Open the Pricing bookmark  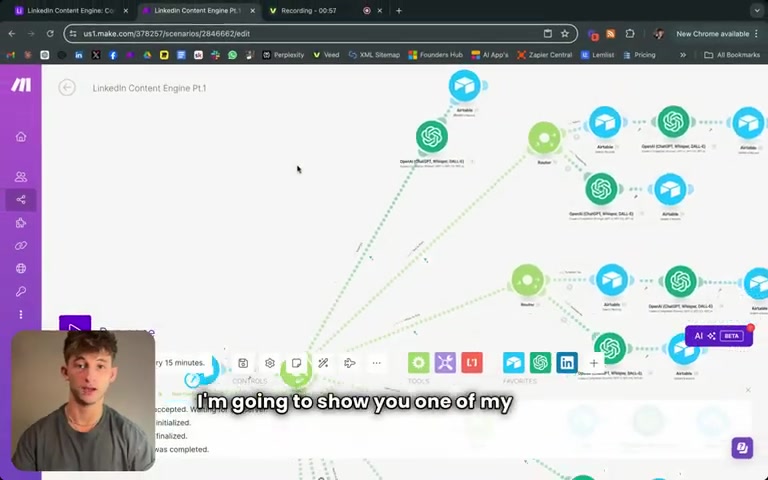(x=639, y=55)
